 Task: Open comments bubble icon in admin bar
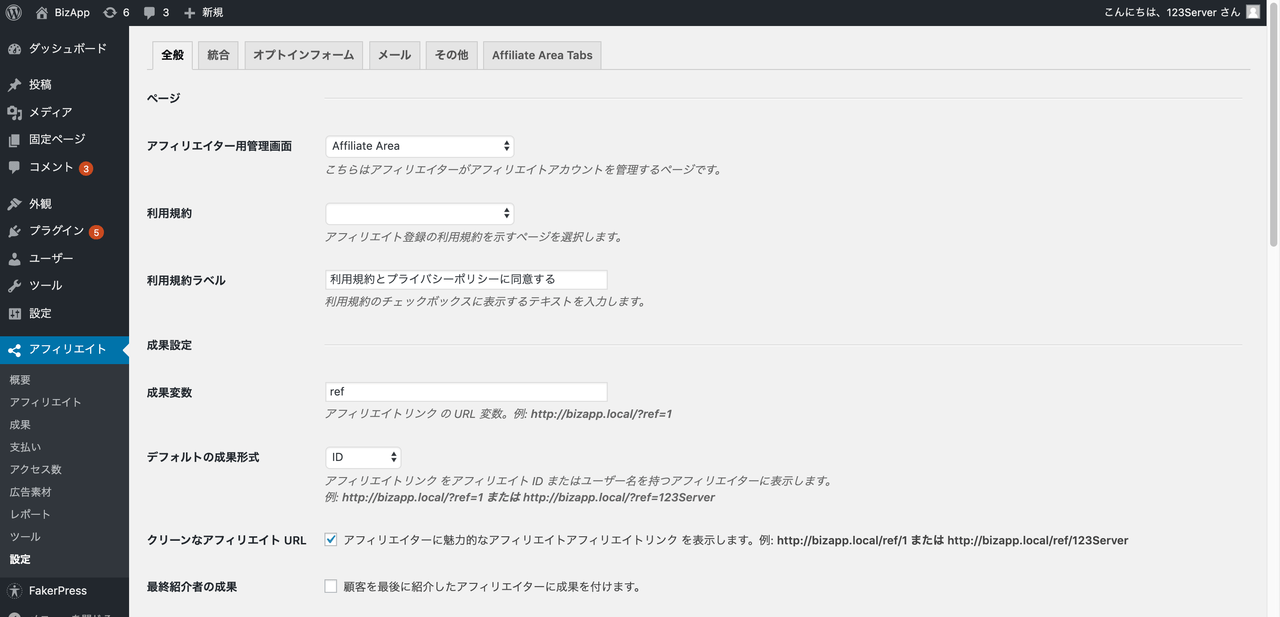(149, 12)
